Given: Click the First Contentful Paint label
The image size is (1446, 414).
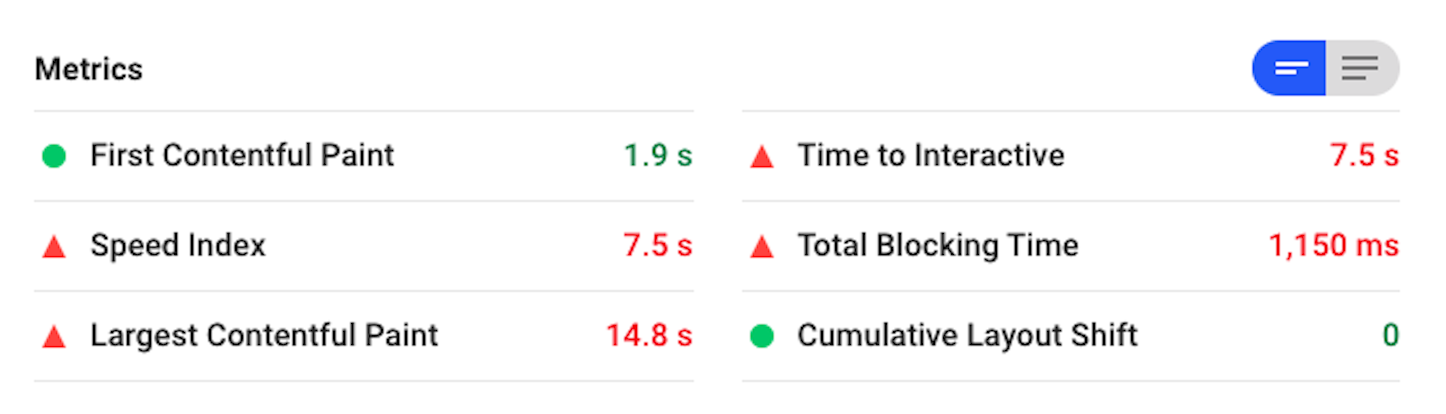Looking at the screenshot, I should 242,156.
